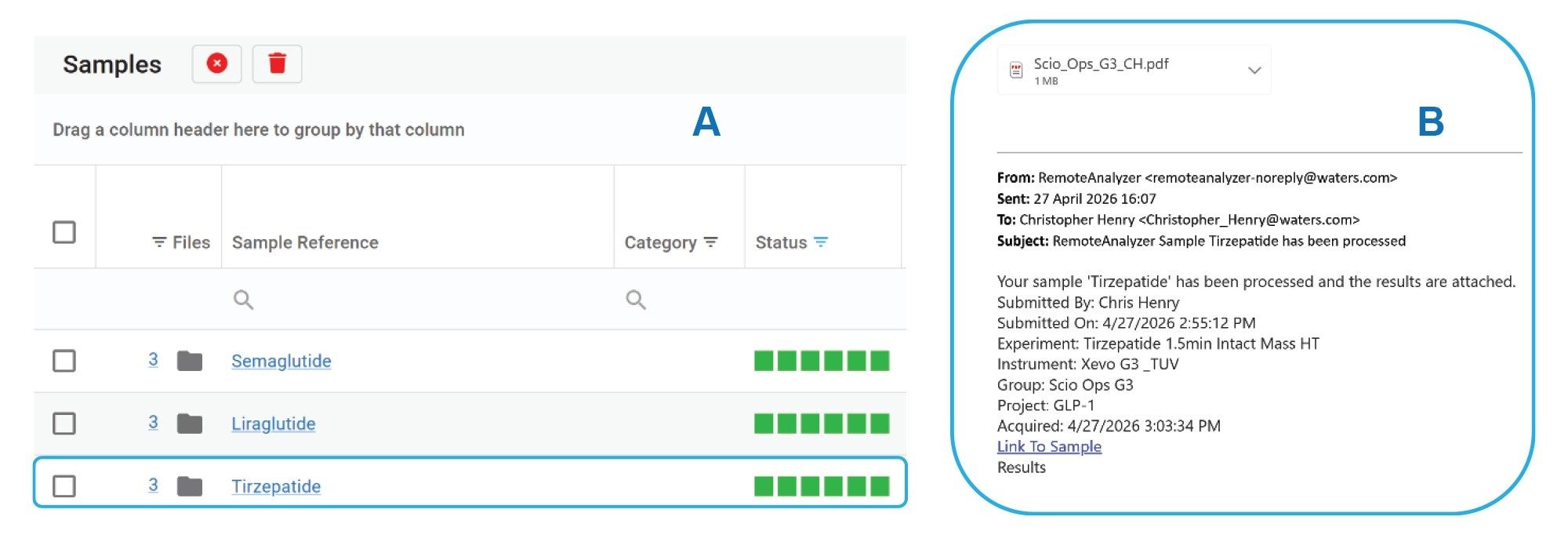Check the Liraglutide row checkbox
1568x542 pixels.
(64, 424)
